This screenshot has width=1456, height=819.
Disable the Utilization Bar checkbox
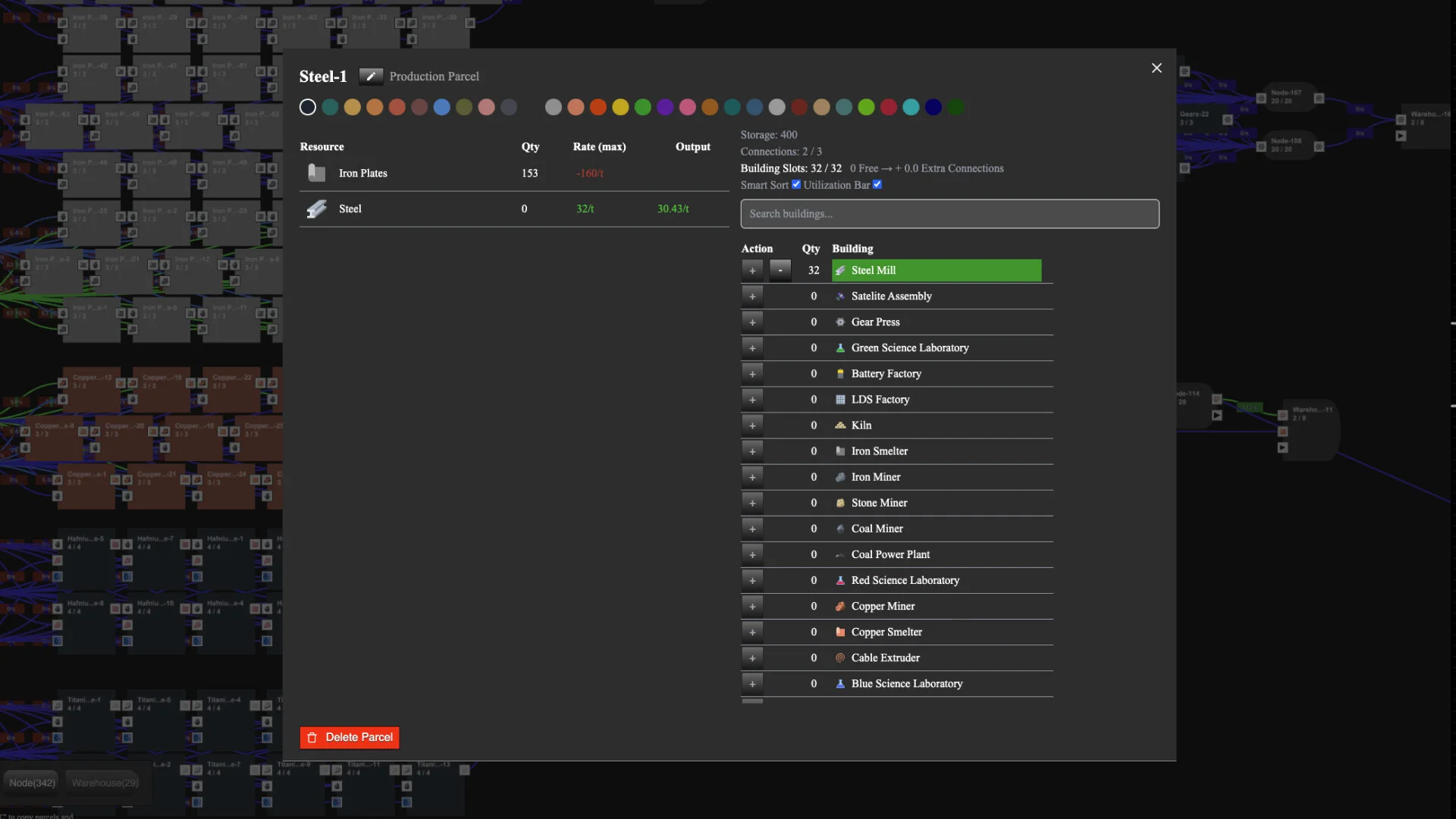[x=877, y=184]
